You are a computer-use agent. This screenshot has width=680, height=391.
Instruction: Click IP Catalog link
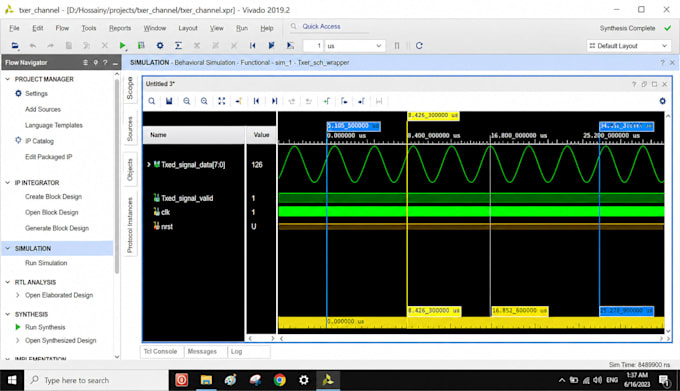coord(39,141)
